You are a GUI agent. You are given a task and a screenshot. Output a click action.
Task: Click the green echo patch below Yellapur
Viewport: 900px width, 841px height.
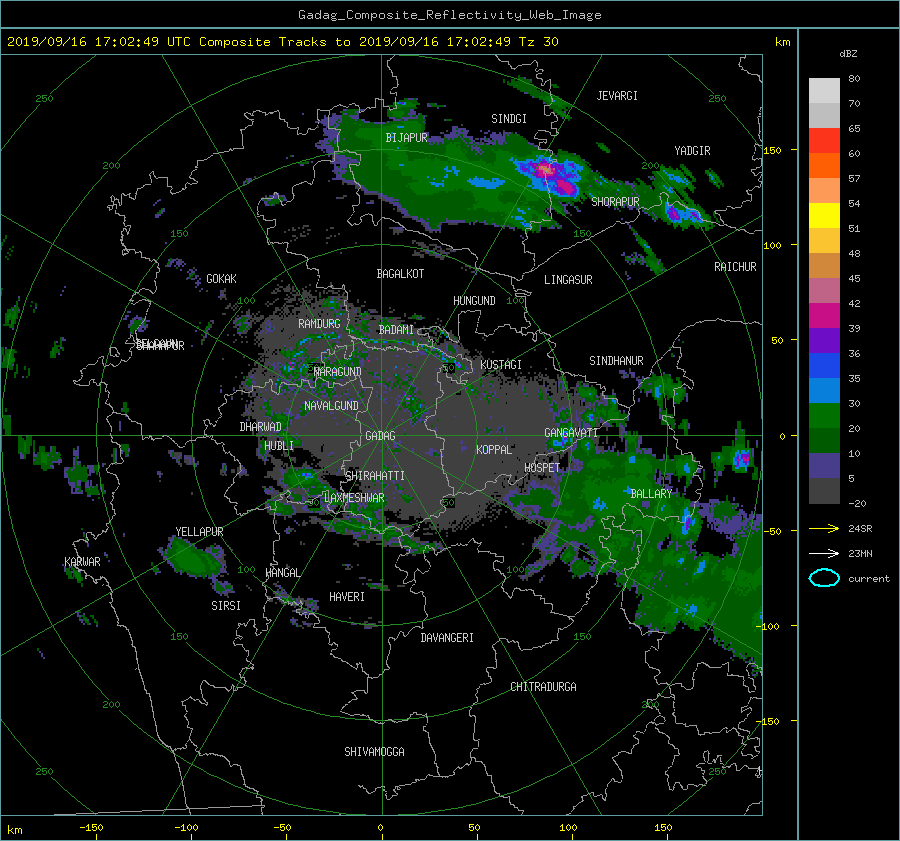[194, 556]
